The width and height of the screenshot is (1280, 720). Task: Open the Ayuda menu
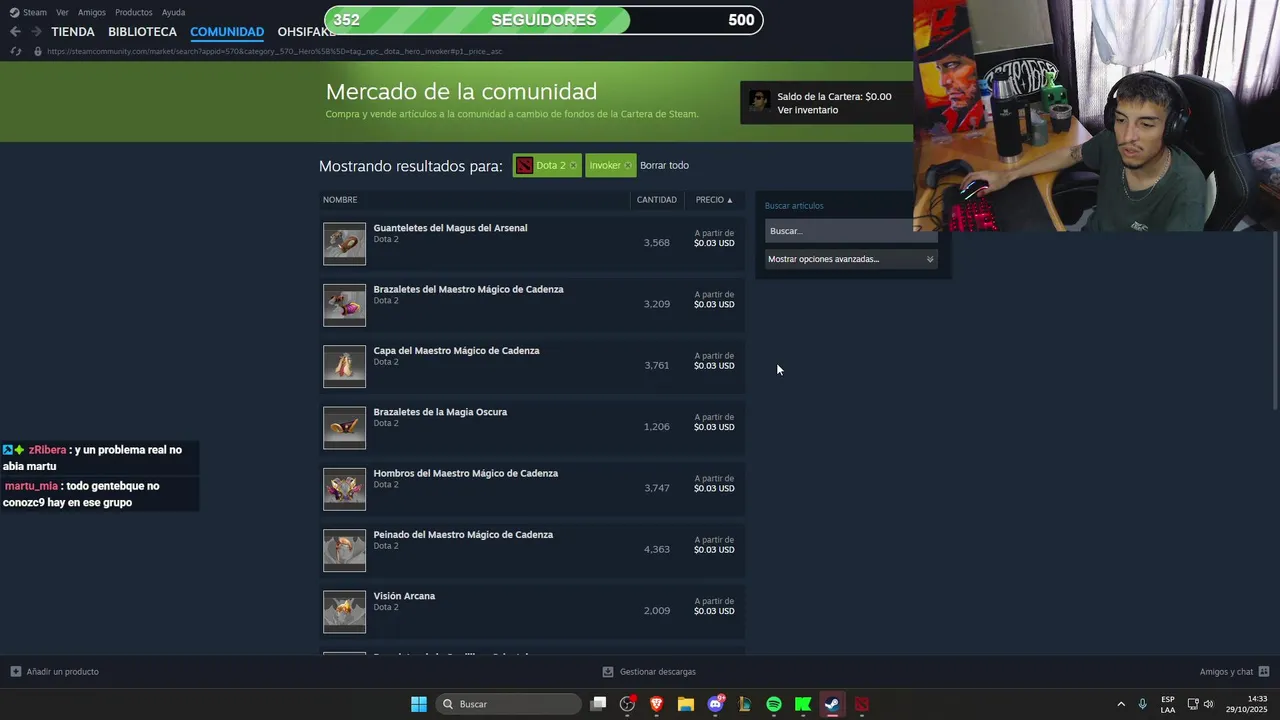pyautogui.click(x=173, y=12)
